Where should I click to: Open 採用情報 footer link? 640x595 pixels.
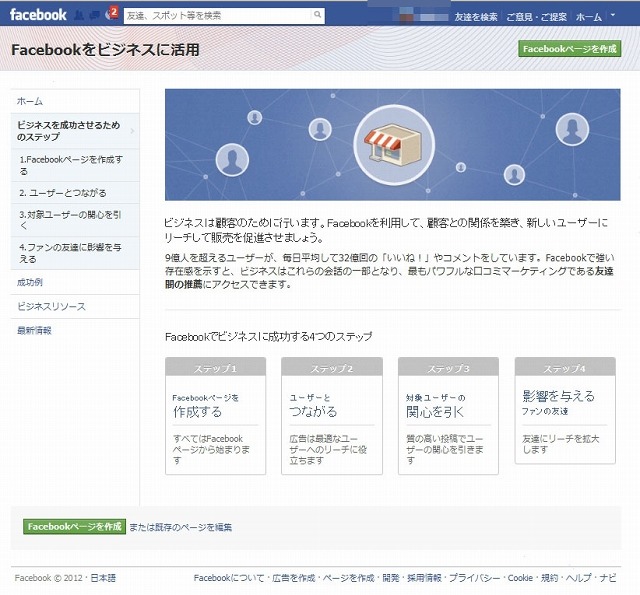[x=424, y=578]
